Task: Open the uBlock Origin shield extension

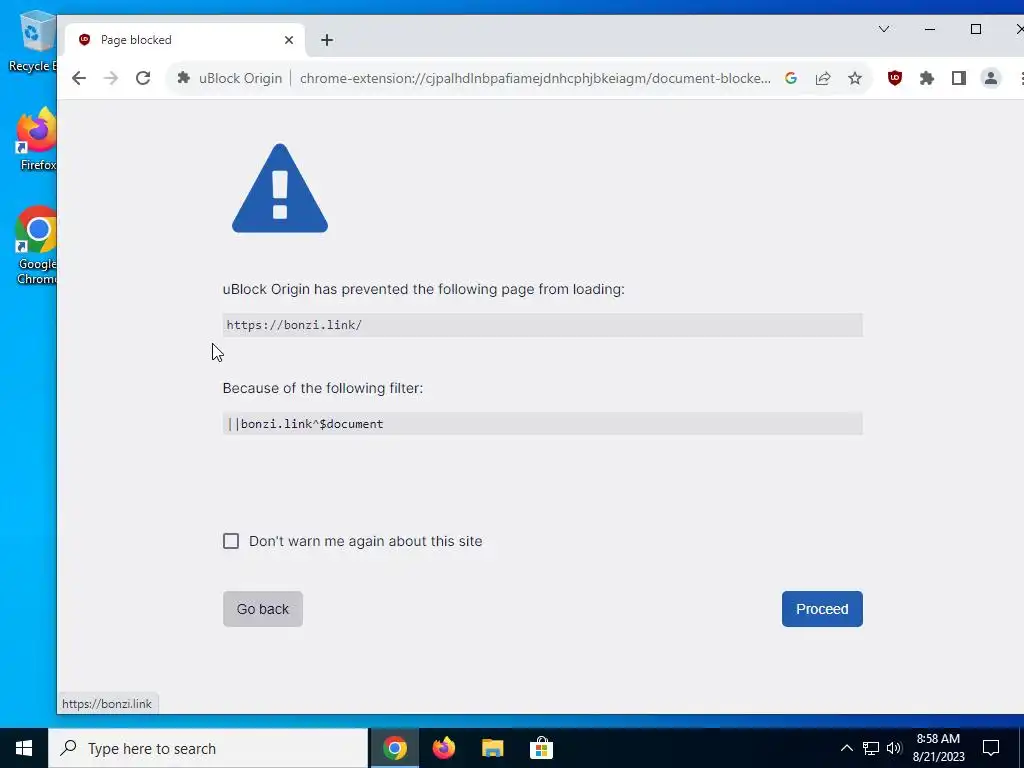Action: tap(895, 78)
